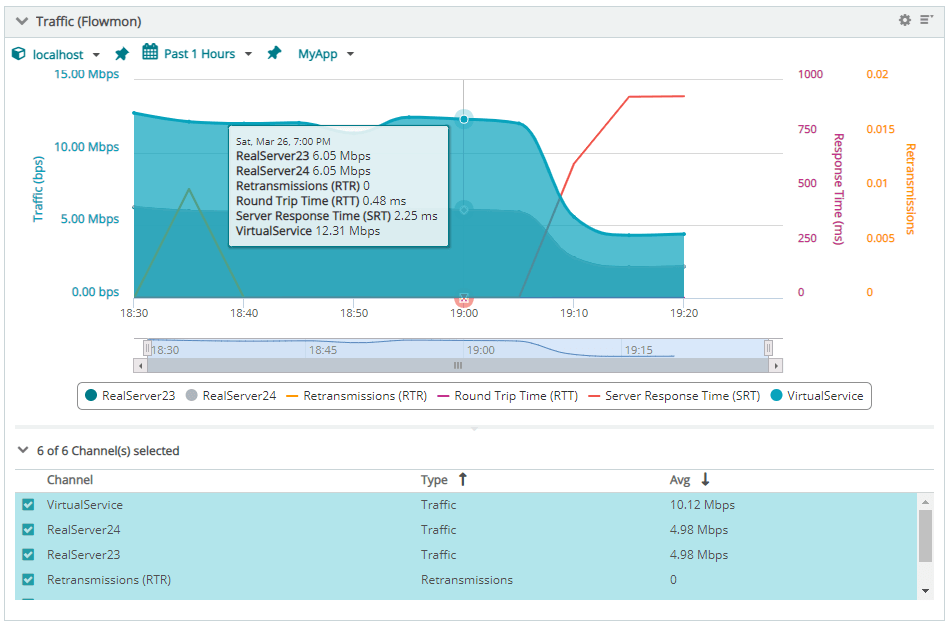Click the widget menu lines icon

[x=926, y=20]
